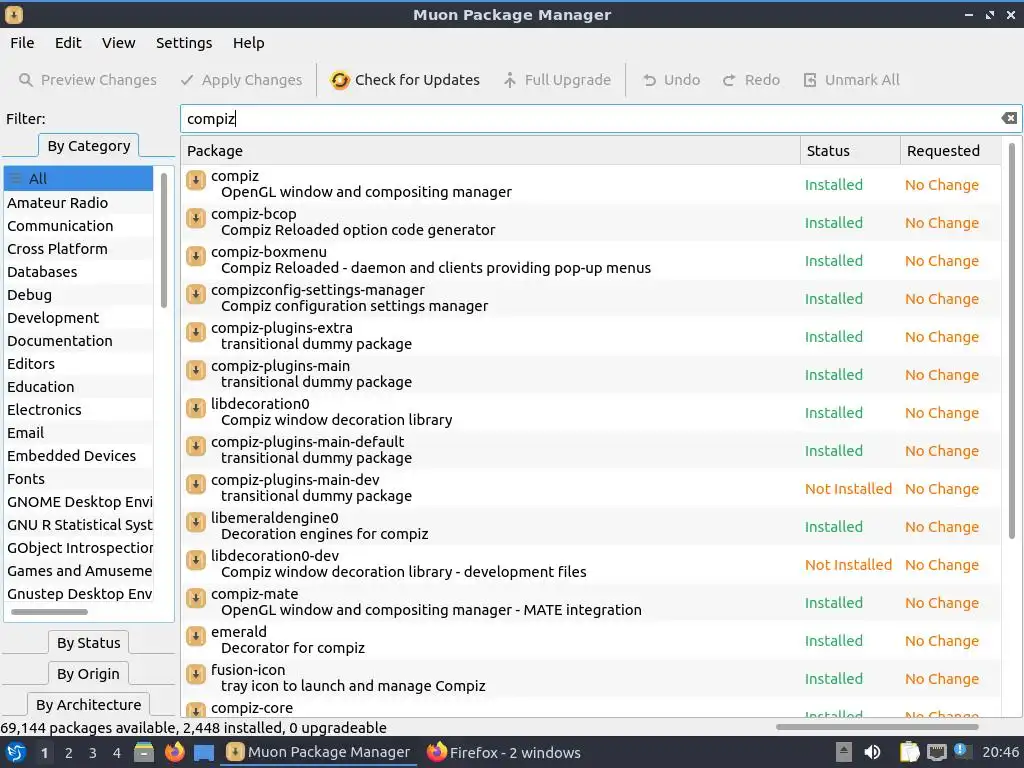Switch to workspace 4
This screenshot has height=768, width=1024.
pyautogui.click(x=117, y=753)
